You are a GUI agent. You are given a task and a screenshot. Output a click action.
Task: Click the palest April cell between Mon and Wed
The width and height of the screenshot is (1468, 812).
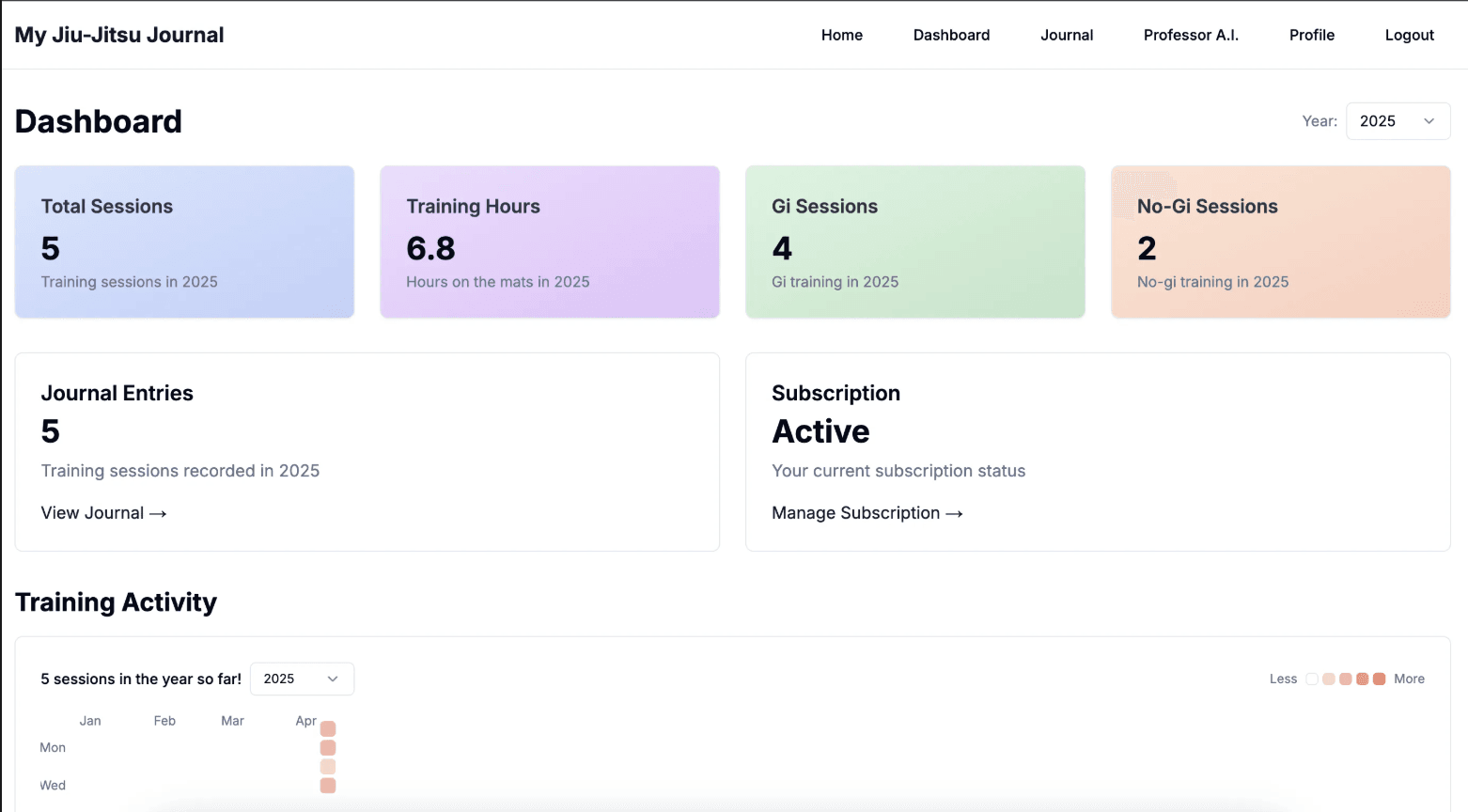(328, 767)
